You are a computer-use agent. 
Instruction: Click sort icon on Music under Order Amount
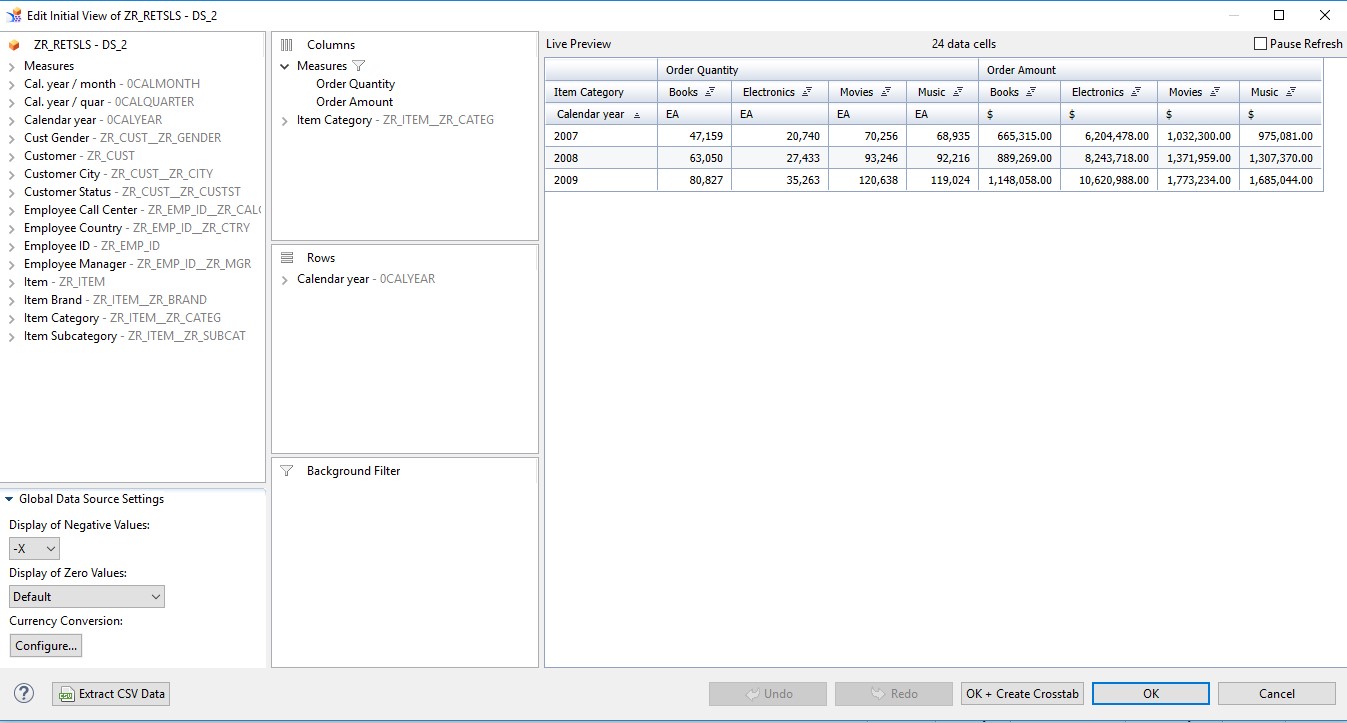pyautogui.click(x=1291, y=92)
